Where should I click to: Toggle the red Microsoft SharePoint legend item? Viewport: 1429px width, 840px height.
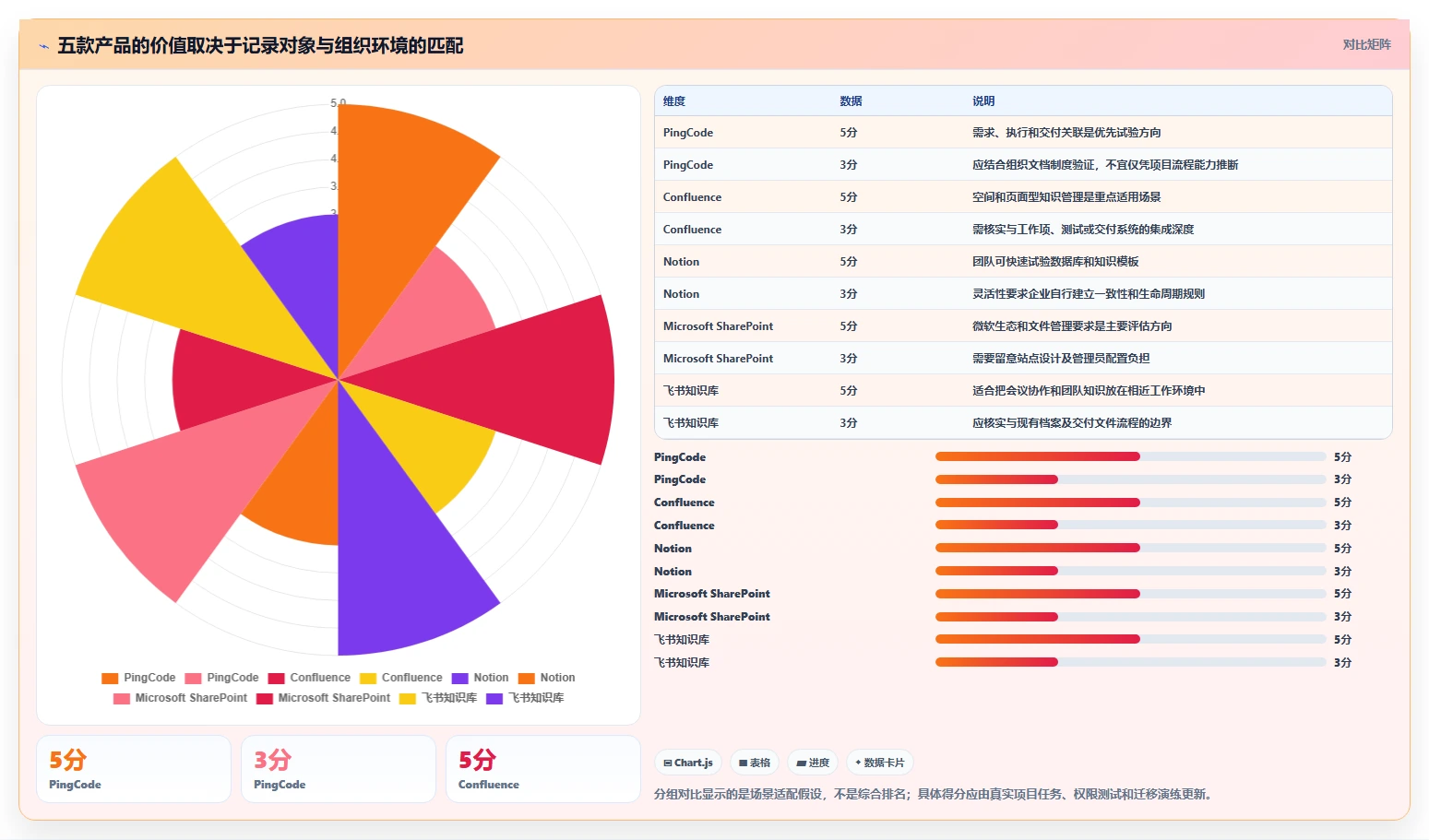point(323,698)
